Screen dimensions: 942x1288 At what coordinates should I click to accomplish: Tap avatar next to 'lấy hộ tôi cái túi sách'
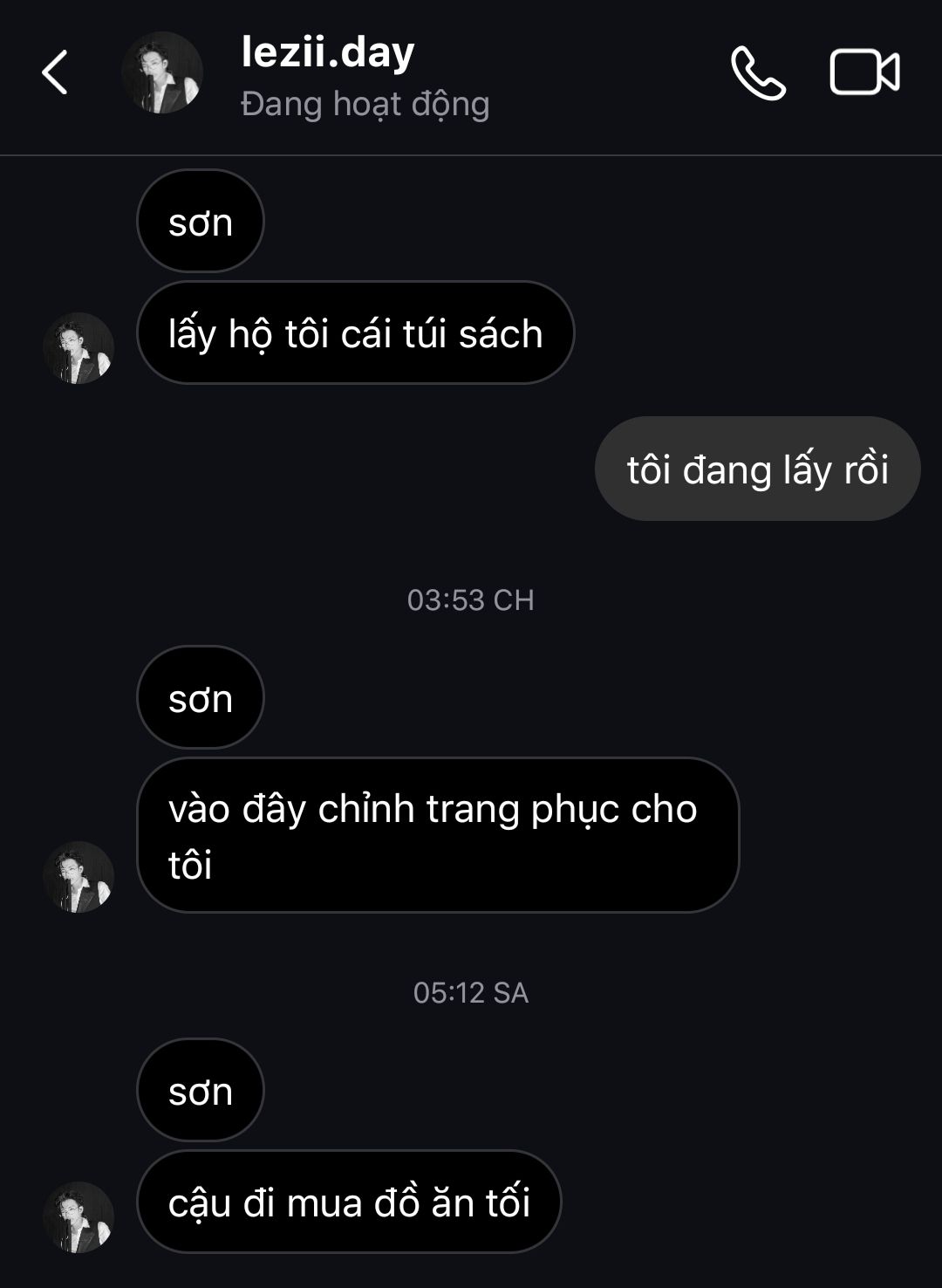click(78, 348)
